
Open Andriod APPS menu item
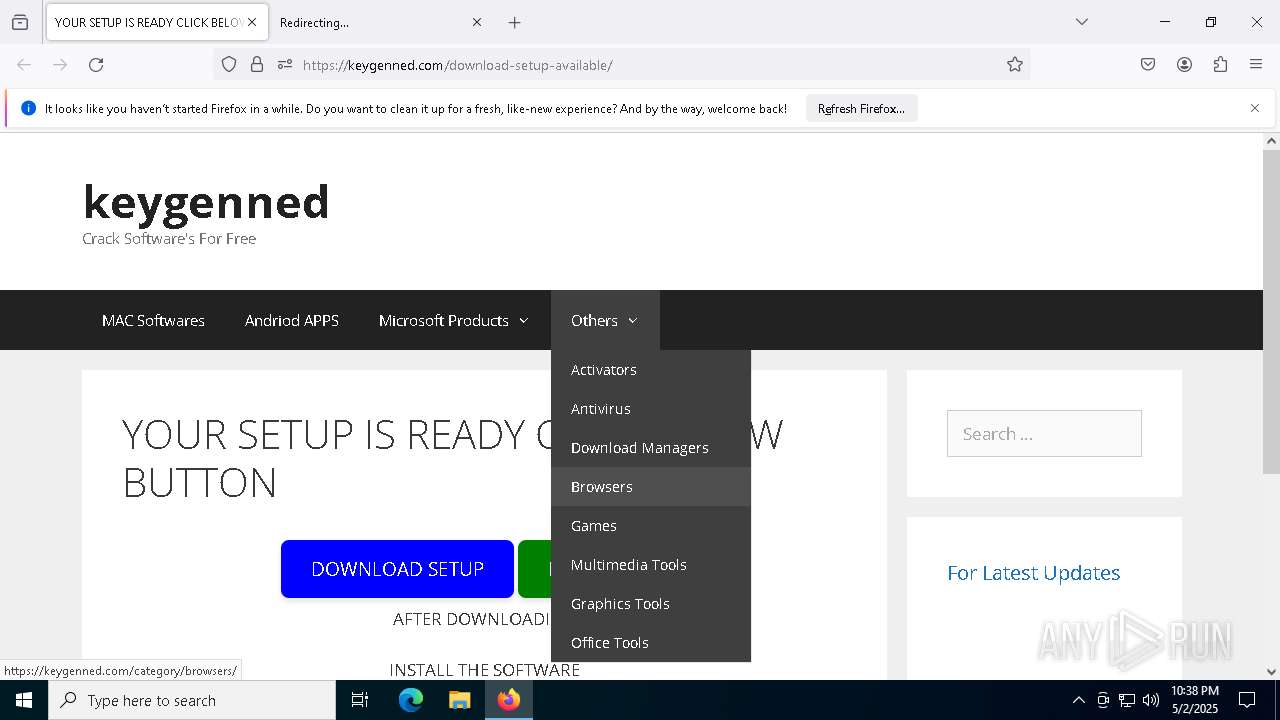(x=292, y=321)
